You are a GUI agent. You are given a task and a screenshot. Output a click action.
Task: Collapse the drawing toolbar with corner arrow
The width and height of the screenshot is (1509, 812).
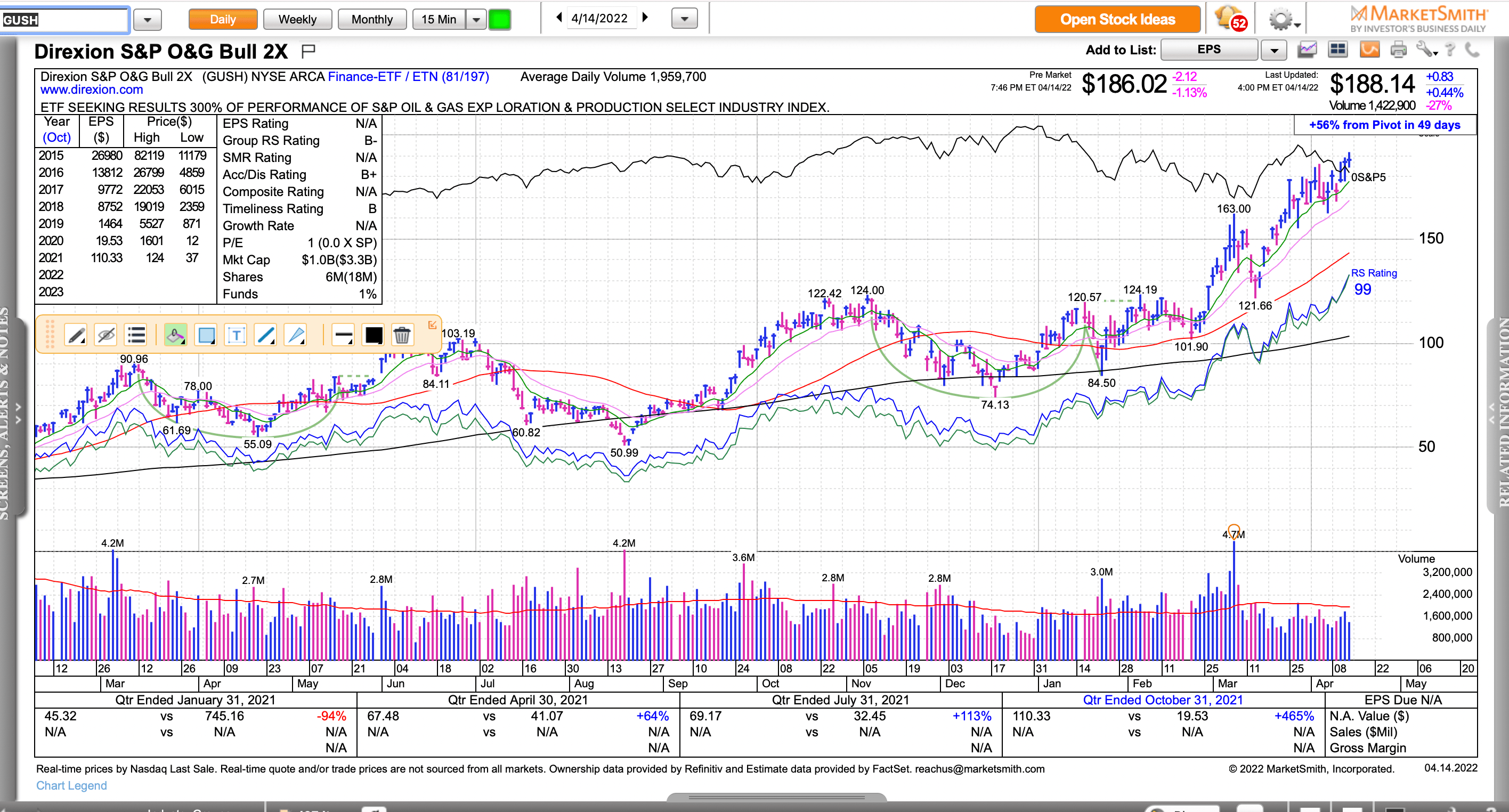[x=432, y=324]
